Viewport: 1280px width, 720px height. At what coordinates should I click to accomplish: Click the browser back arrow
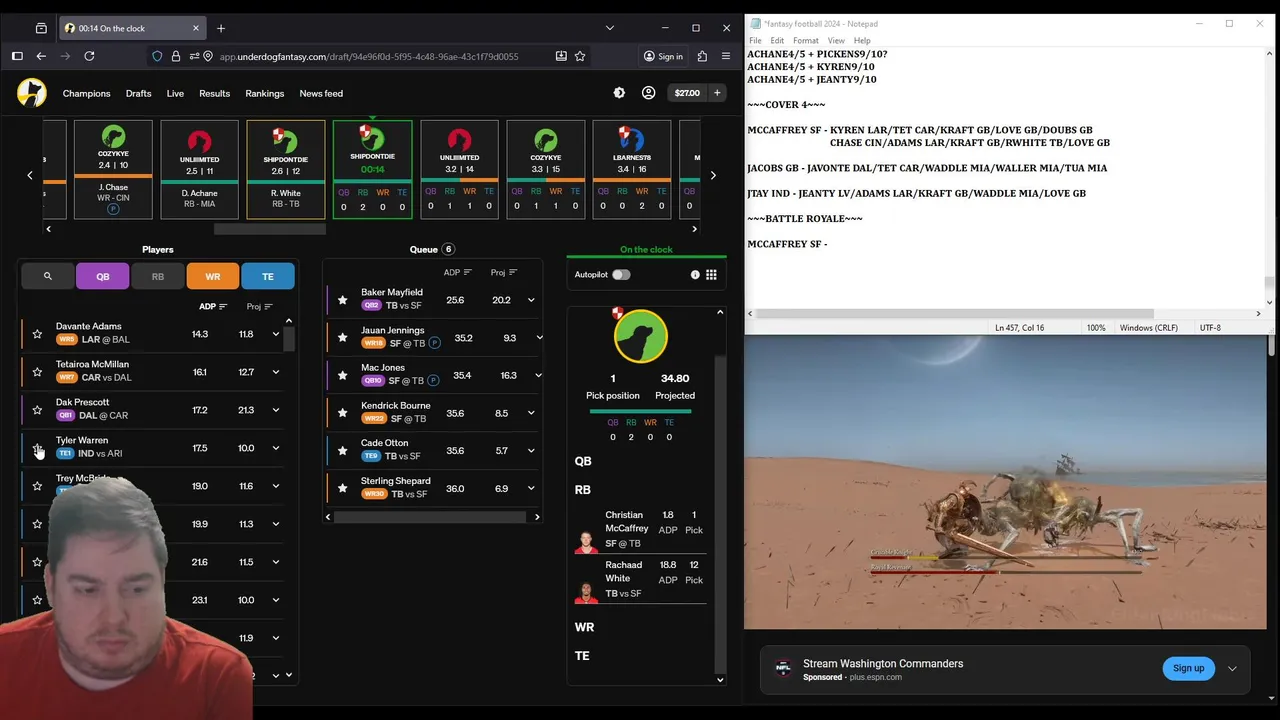click(x=41, y=56)
